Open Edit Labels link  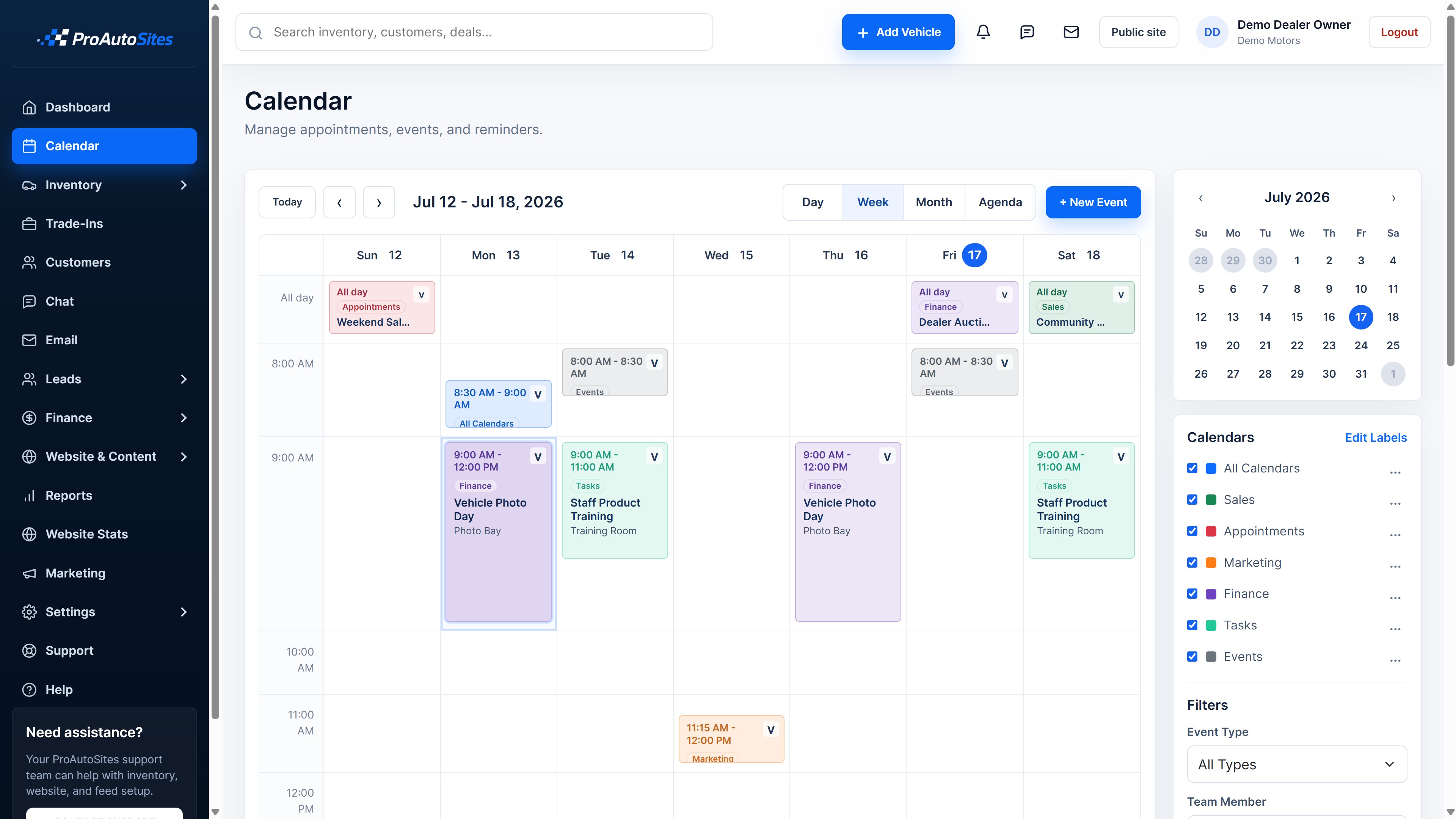coord(1376,438)
